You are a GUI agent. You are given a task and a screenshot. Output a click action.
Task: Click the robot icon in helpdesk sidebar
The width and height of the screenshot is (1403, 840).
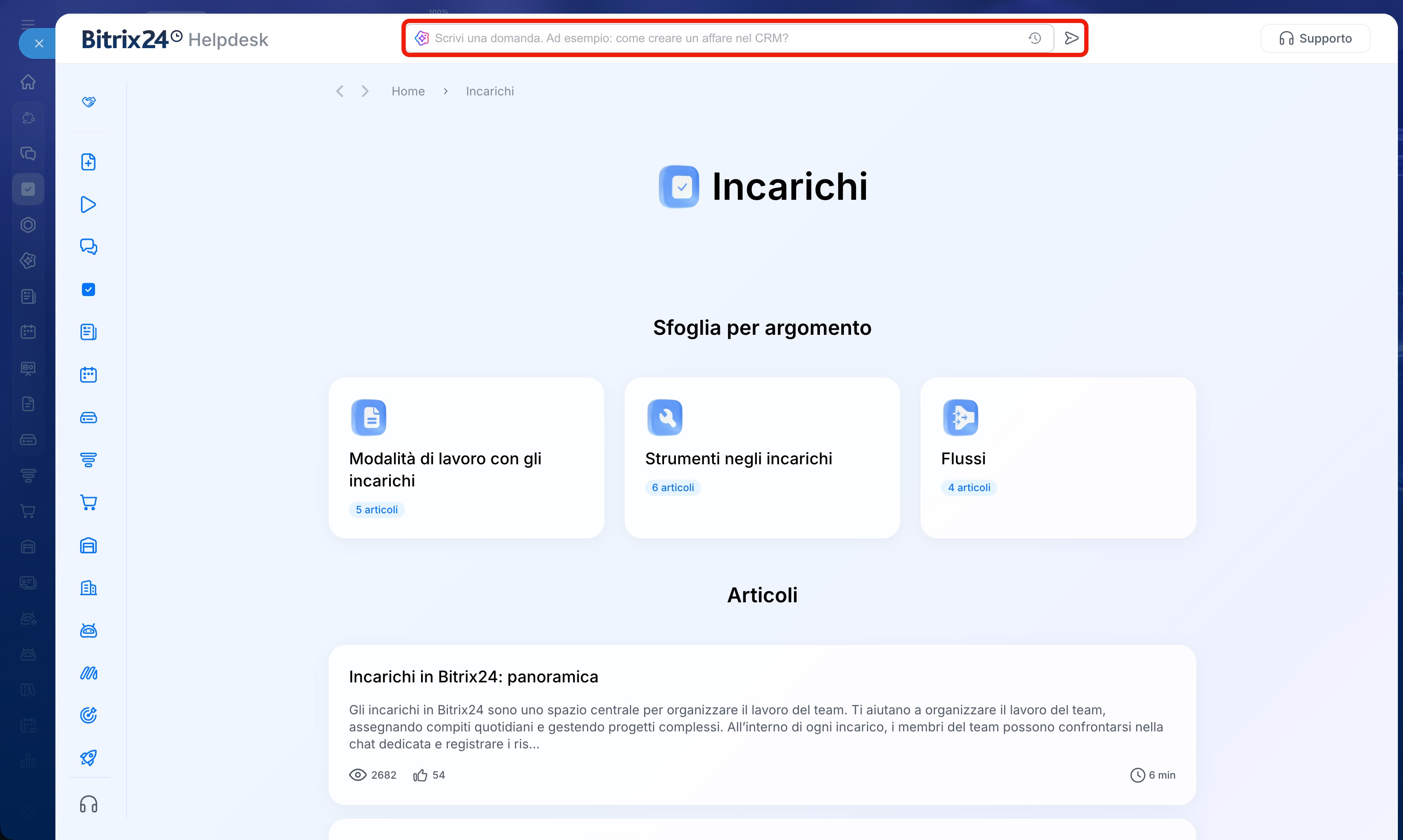point(88,630)
